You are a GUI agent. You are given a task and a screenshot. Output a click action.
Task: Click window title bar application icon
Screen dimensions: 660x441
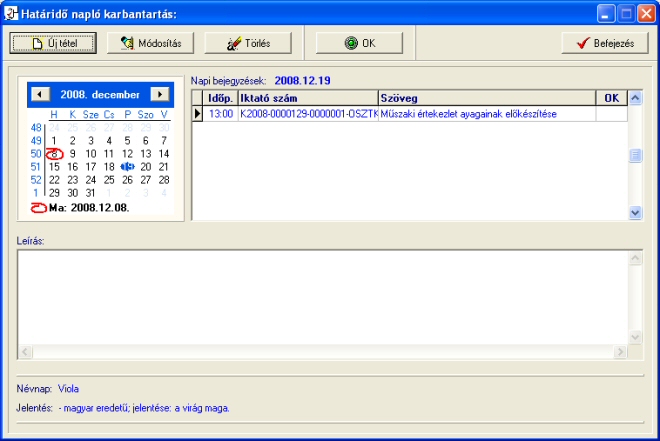click(x=11, y=13)
